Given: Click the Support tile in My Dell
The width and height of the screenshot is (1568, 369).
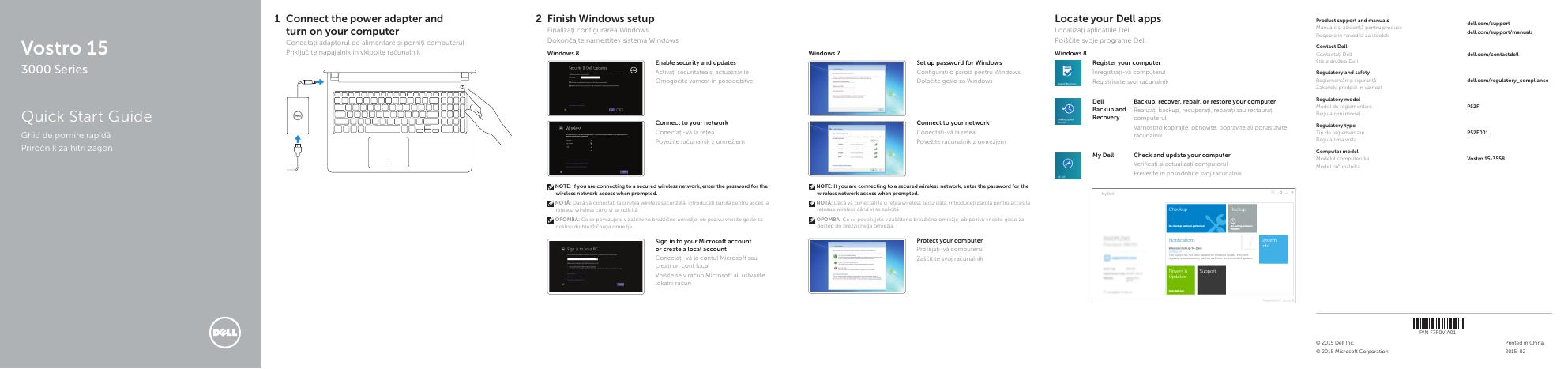Looking at the screenshot, I should [x=1211, y=280].
